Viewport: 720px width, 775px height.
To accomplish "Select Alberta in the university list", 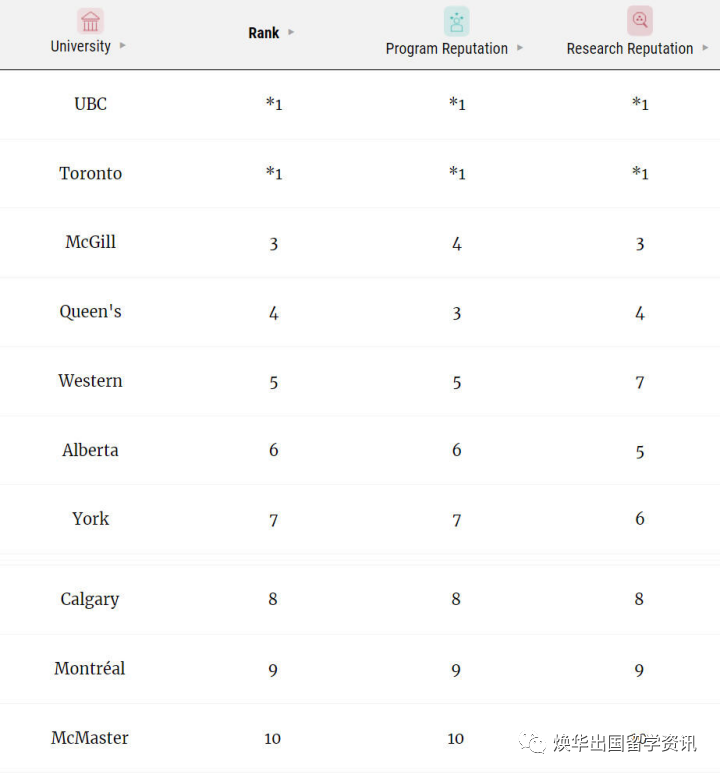I will (x=90, y=450).
